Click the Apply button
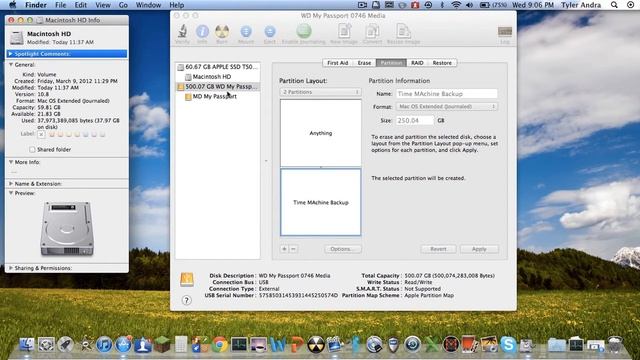This screenshot has height=360, width=640. pyautogui.click(x=479, y=249)
